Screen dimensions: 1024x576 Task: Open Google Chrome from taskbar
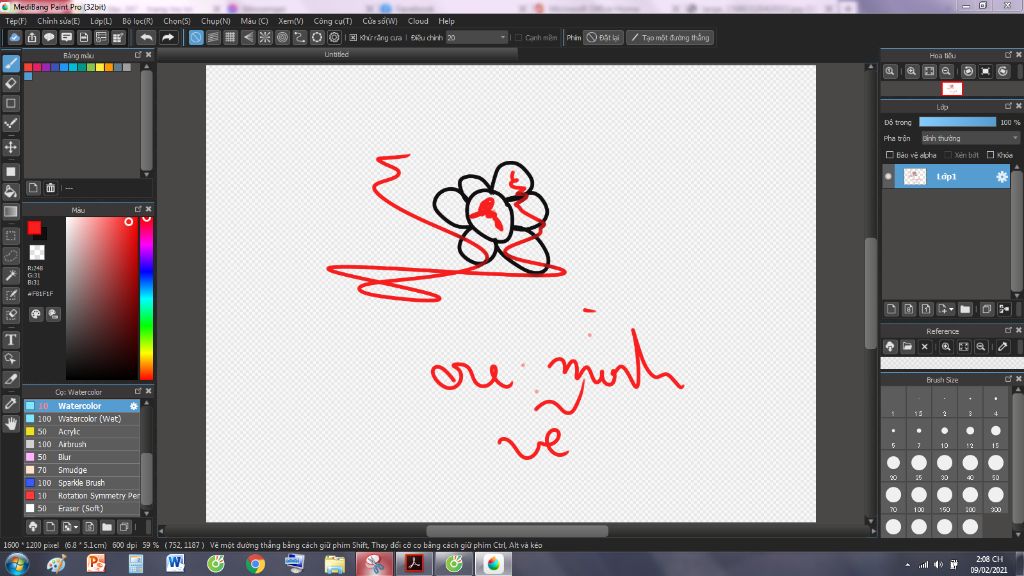[255, 564]
